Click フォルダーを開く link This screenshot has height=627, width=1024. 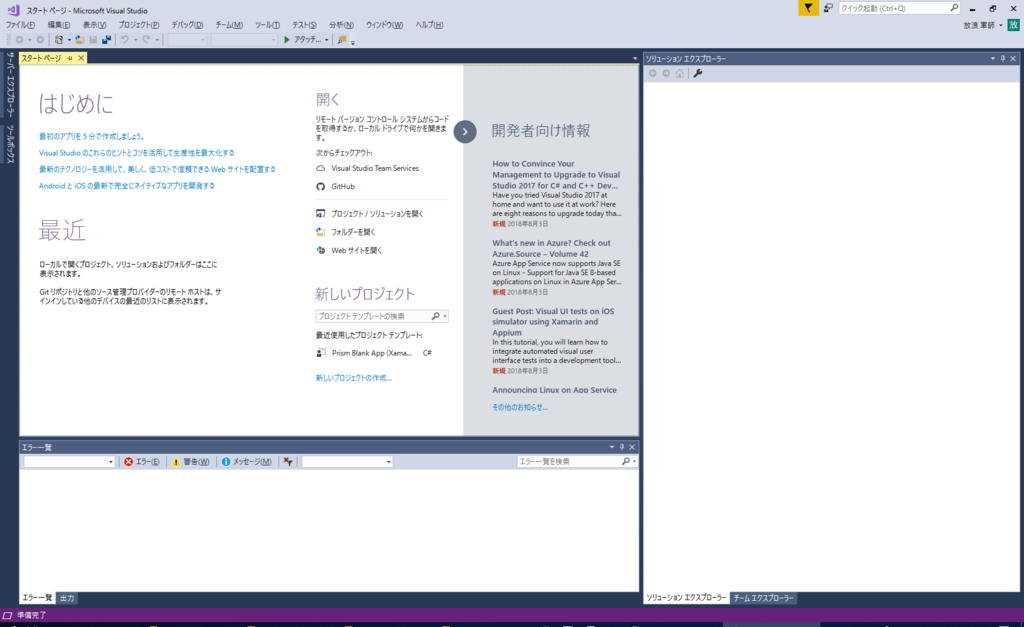(353, 233)
